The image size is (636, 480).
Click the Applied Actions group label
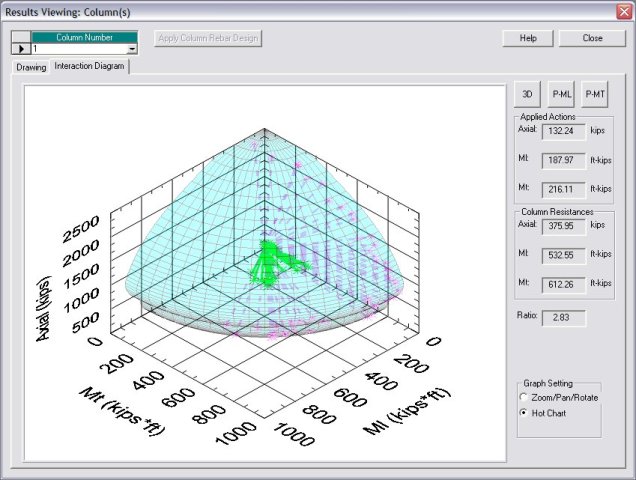click(x=548, y=117)
